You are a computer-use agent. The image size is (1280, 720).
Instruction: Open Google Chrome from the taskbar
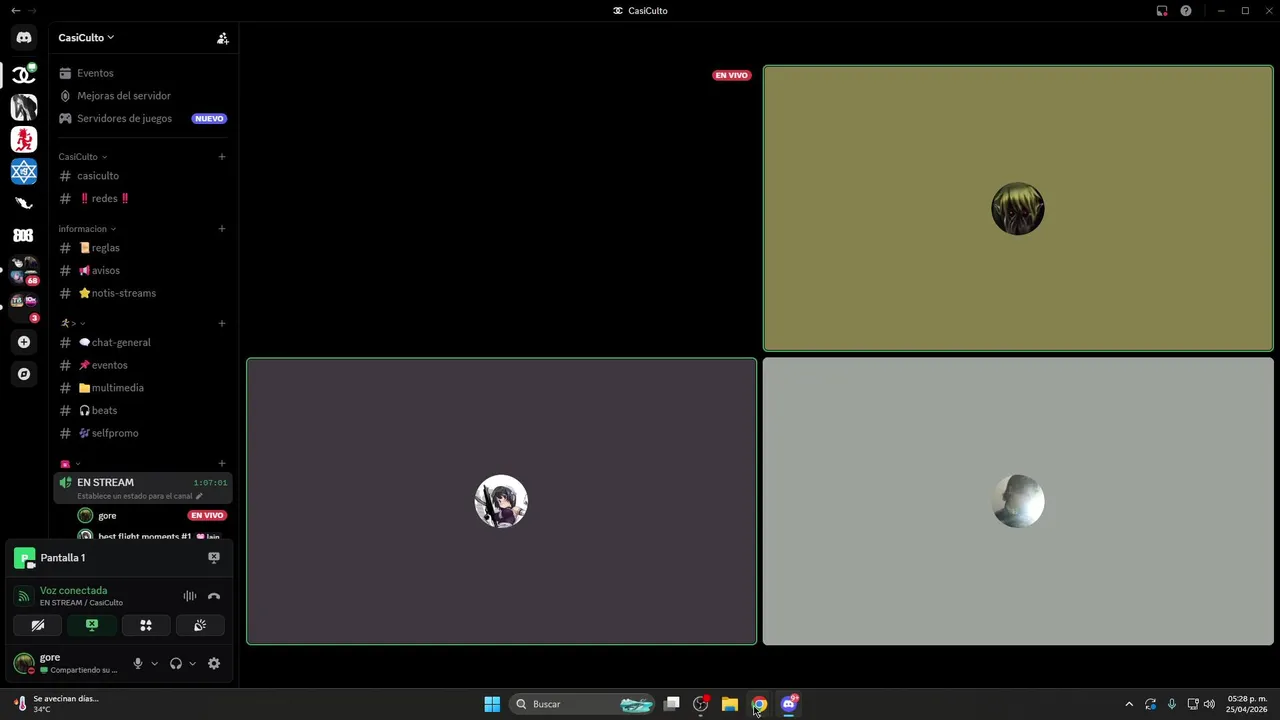759,704
